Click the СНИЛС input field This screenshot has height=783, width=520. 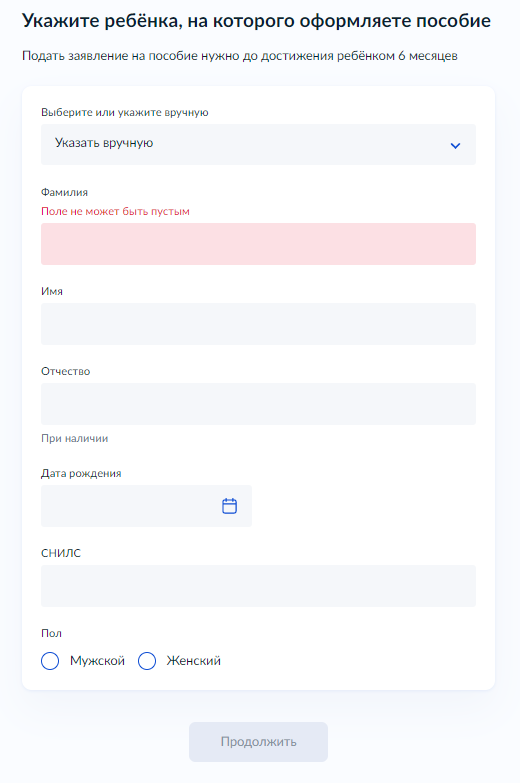point(258,586)
